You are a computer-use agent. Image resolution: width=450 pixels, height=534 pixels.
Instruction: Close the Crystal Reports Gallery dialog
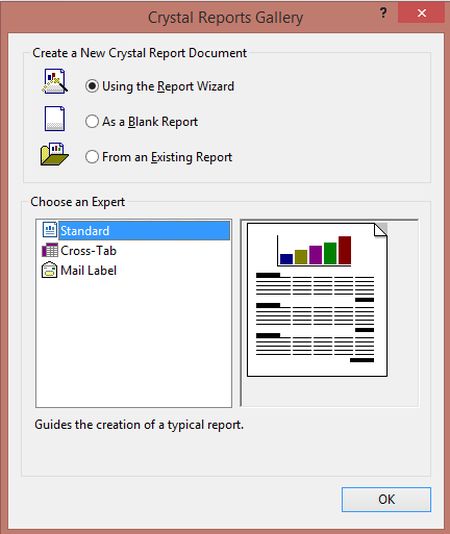click(421, 13)
